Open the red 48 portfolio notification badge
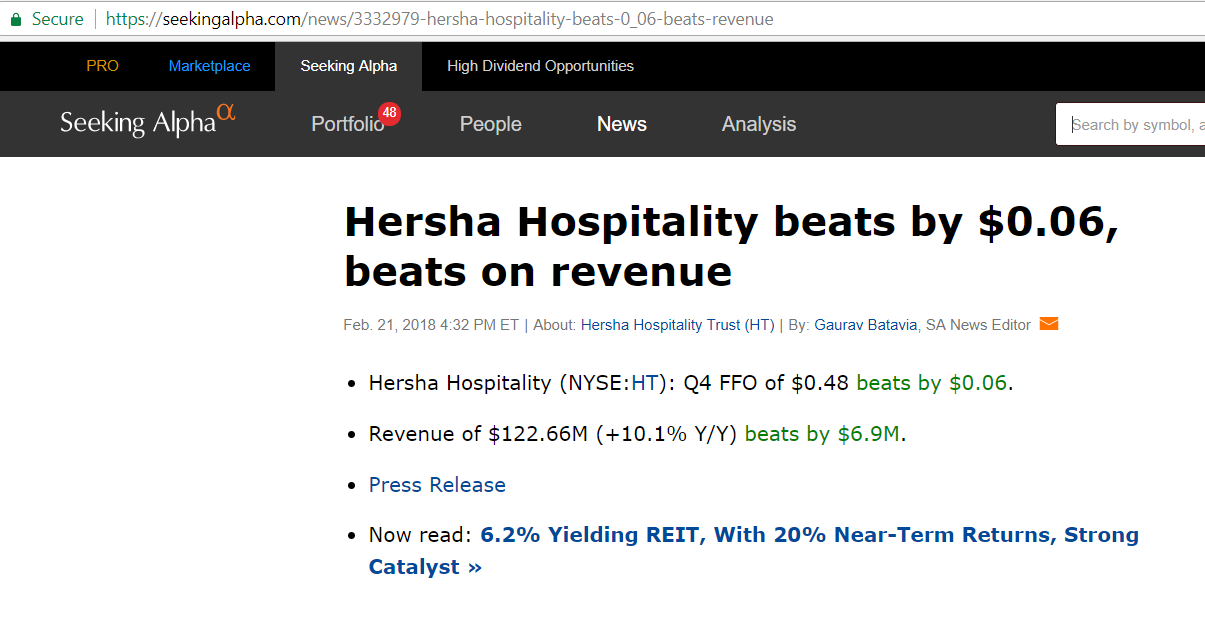Screen dimensions: 1205x617 390,114
